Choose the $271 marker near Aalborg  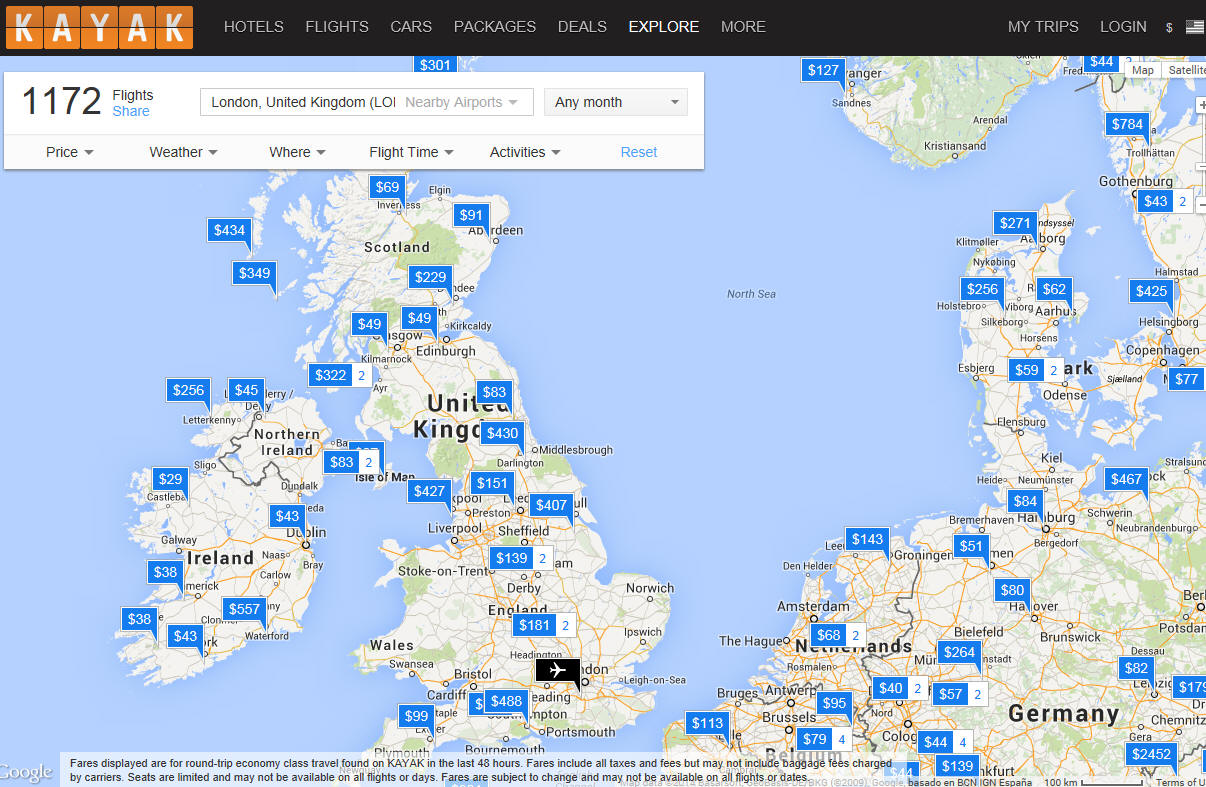click(1015, 223)
